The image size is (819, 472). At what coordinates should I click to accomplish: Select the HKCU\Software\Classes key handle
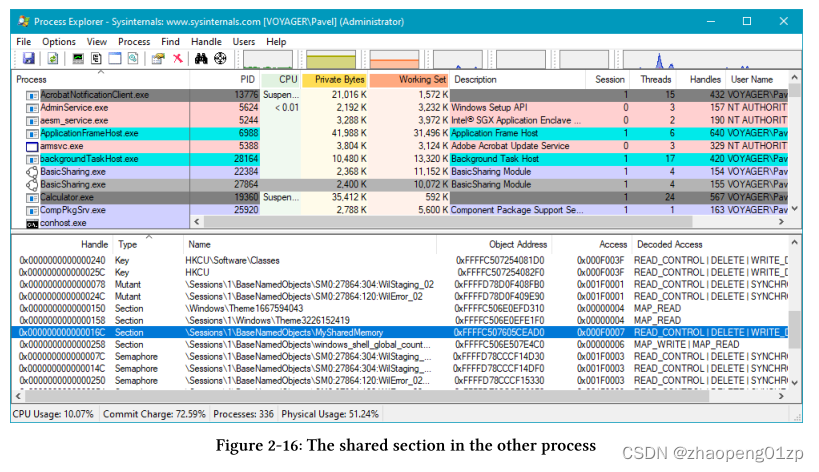click(x=400, y=261)
